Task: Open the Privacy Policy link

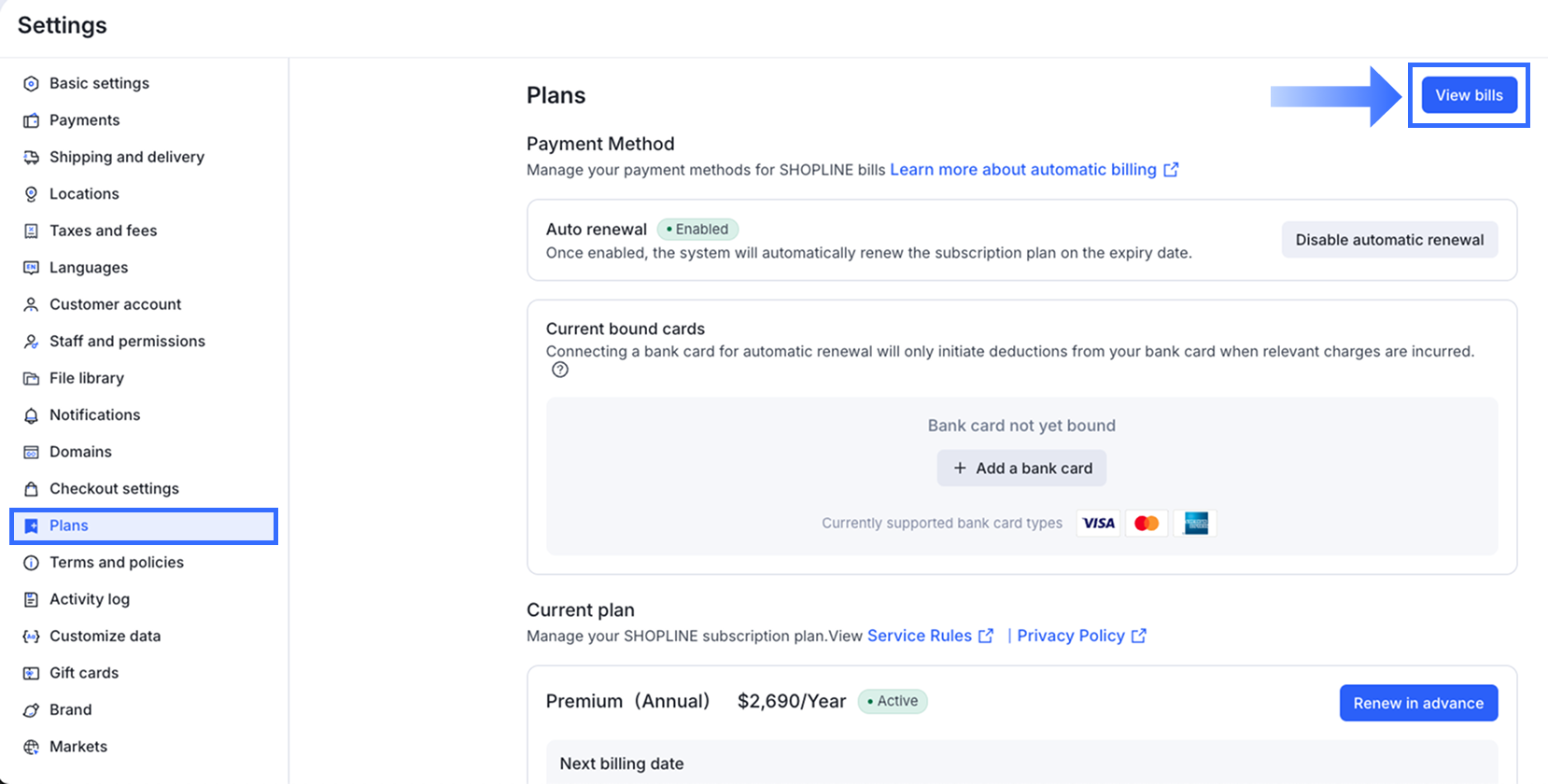Action: click(1071, 636)
